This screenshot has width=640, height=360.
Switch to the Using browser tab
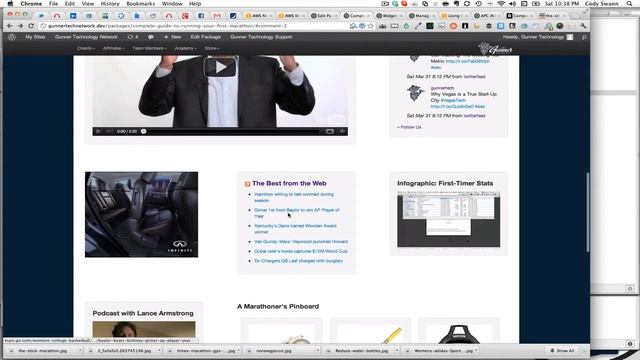click(x=454, y=16)
